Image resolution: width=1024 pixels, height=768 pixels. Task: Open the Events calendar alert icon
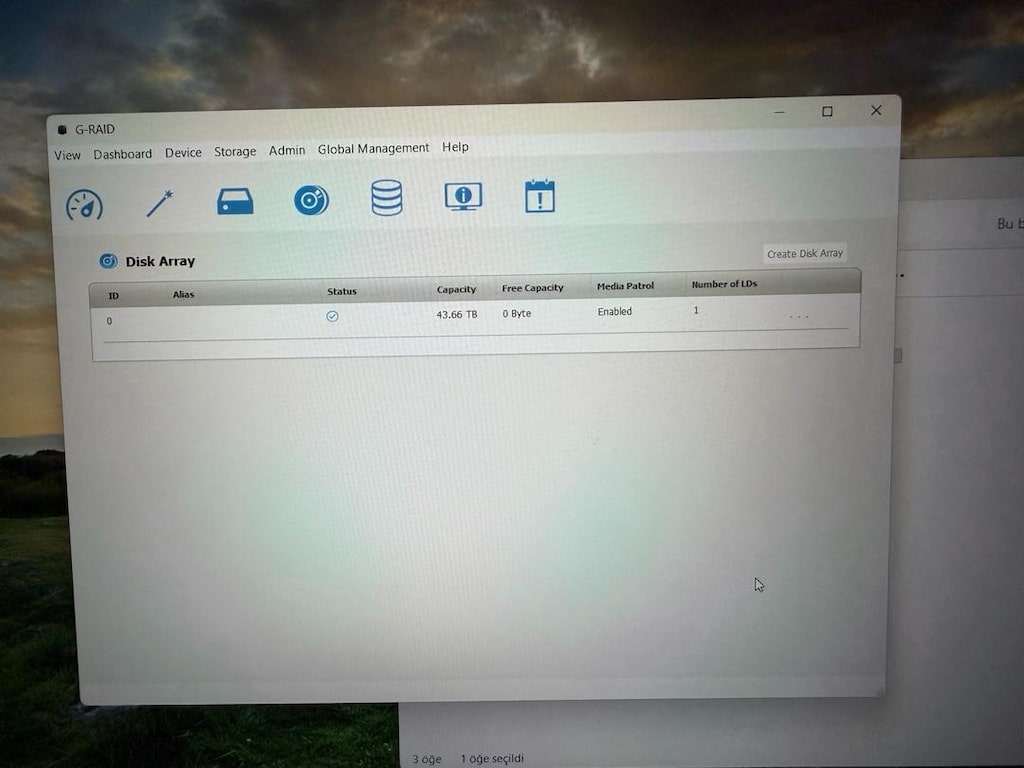(x=539, y=195)
